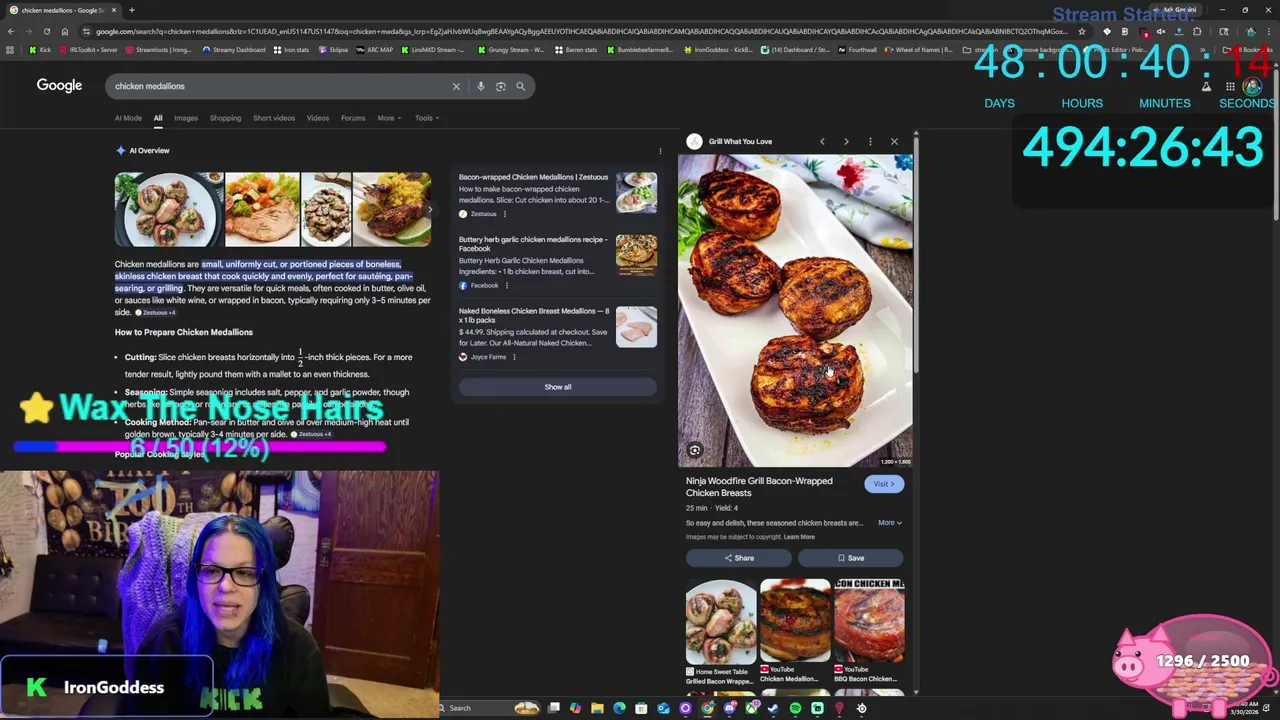Open three-dot menu in image preview panel

(870, 141)
